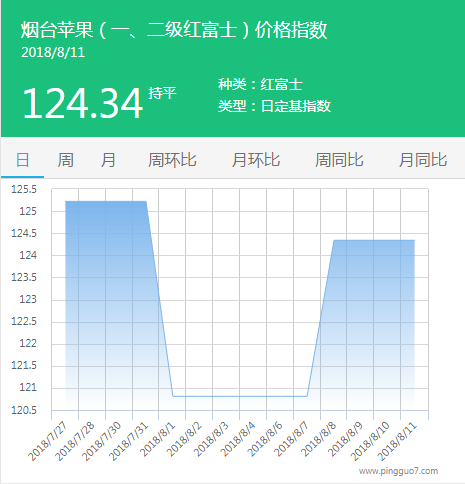Open the 月 monthly tab
The width and height of the screenshot is (465, 484).
[108, 160]
